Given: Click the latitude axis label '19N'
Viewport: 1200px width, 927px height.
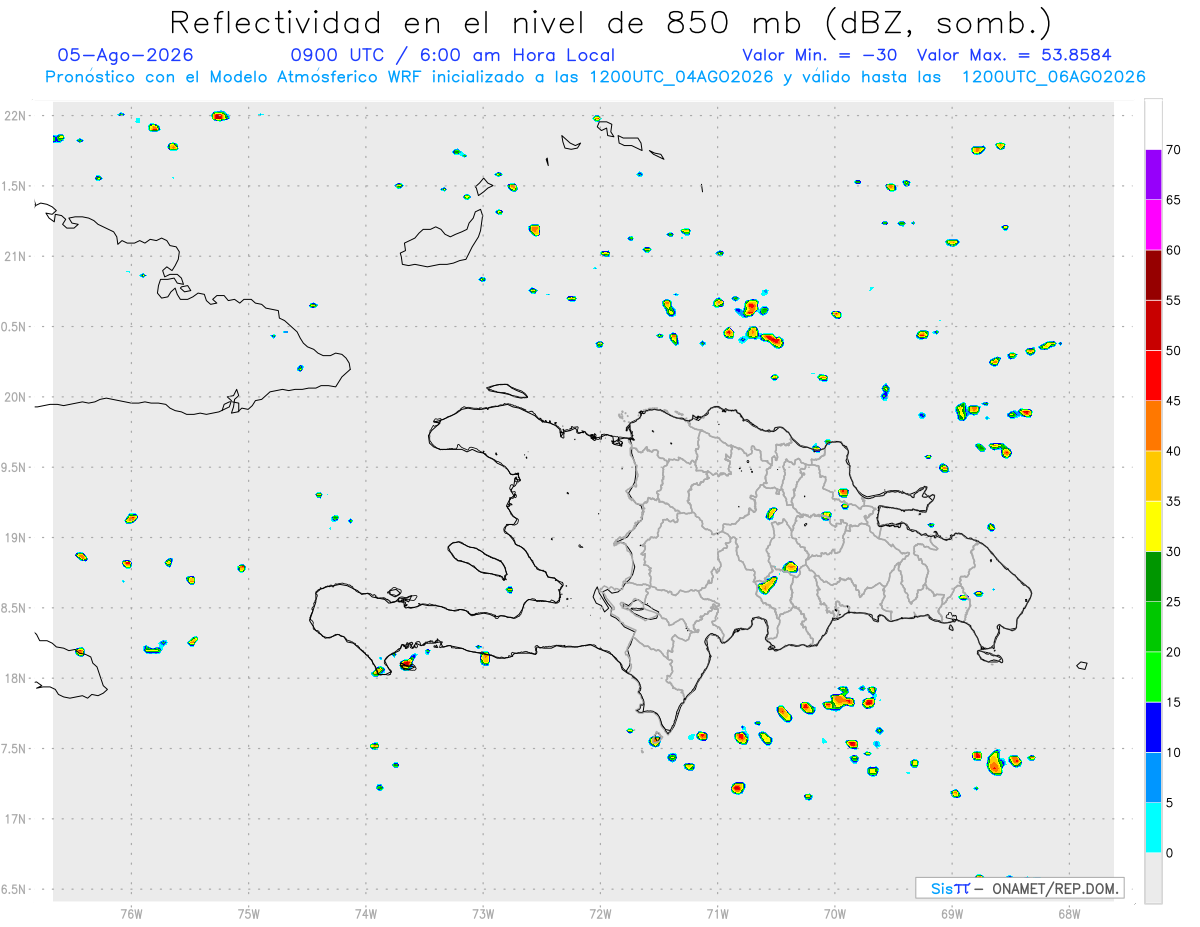Looking at the screenshot, I should [15, 538].
